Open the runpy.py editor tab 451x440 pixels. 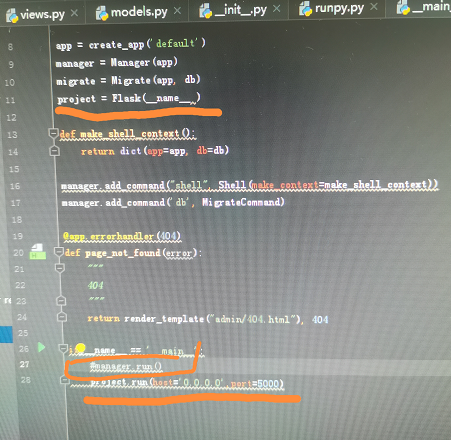coord(339,8)
